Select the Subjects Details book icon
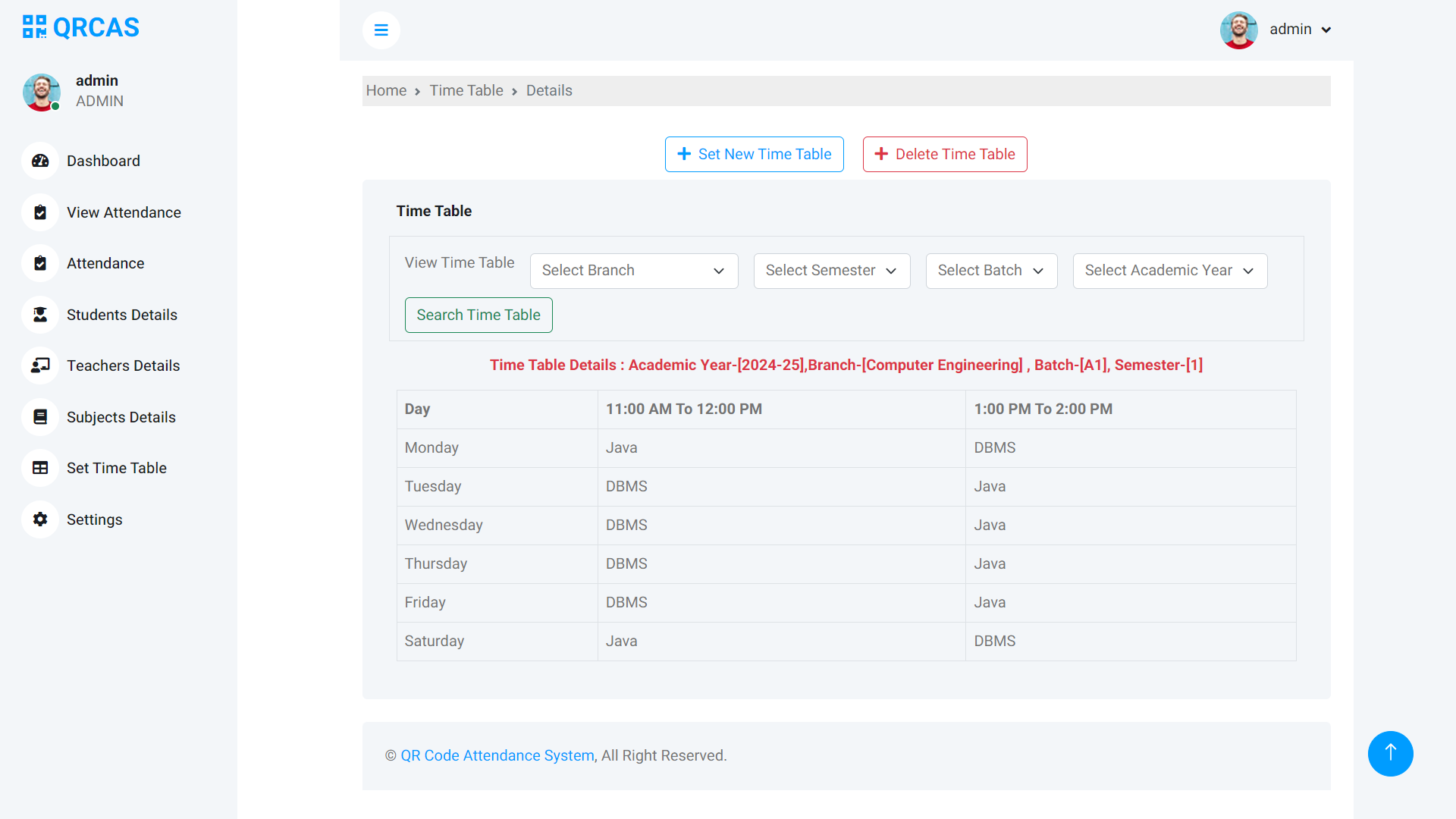Viewport: 1456px width, 819px height. click(x=39, y=416)
